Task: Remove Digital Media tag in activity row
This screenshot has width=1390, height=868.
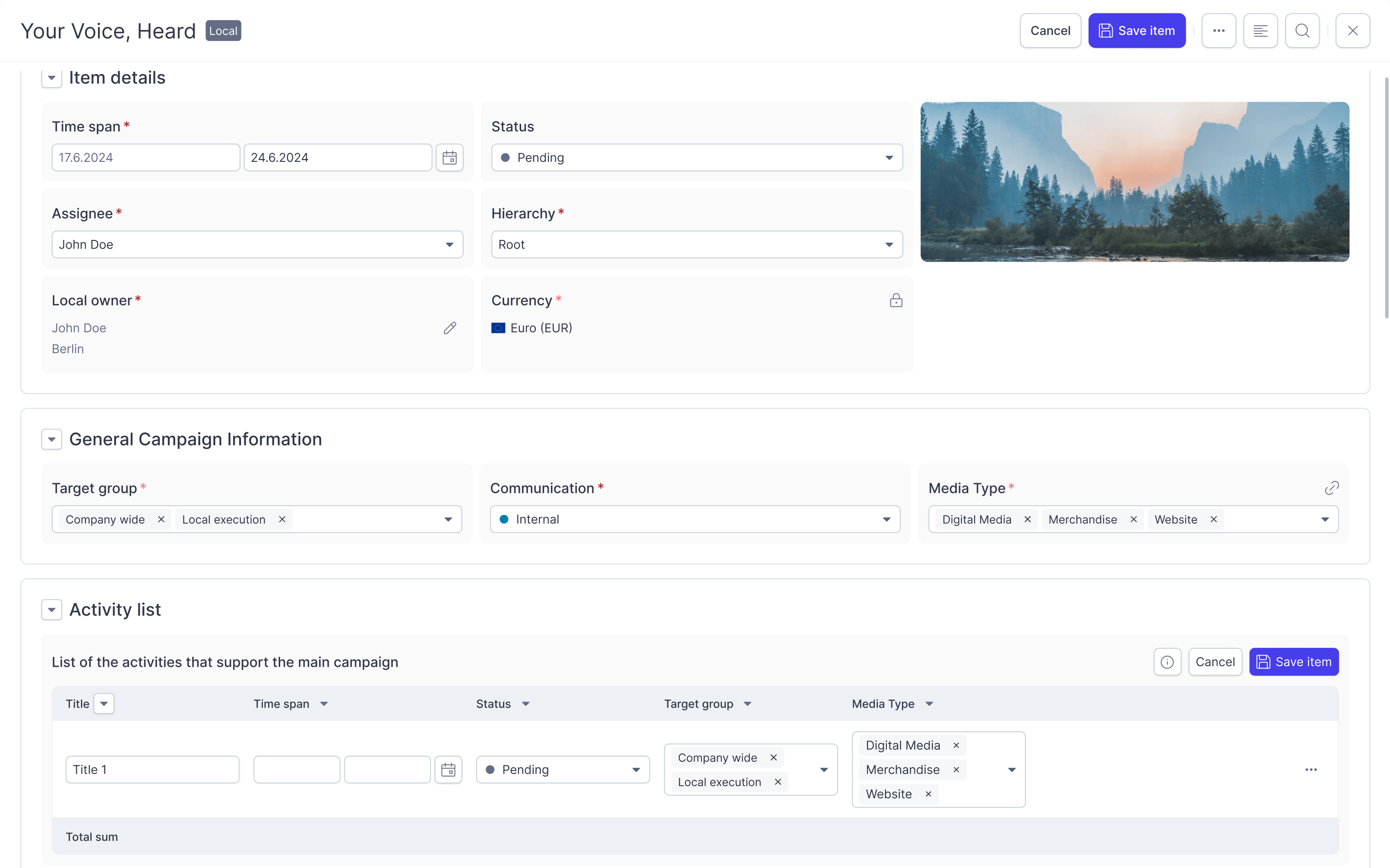Action: pyautogui.click(x=956, y=745)
